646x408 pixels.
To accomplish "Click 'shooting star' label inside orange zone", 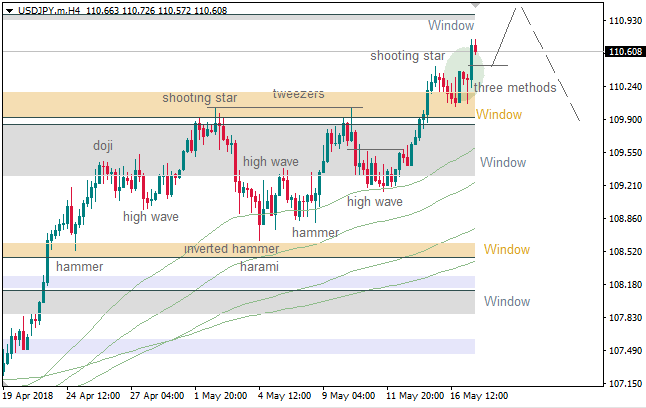I will [200, 98].
